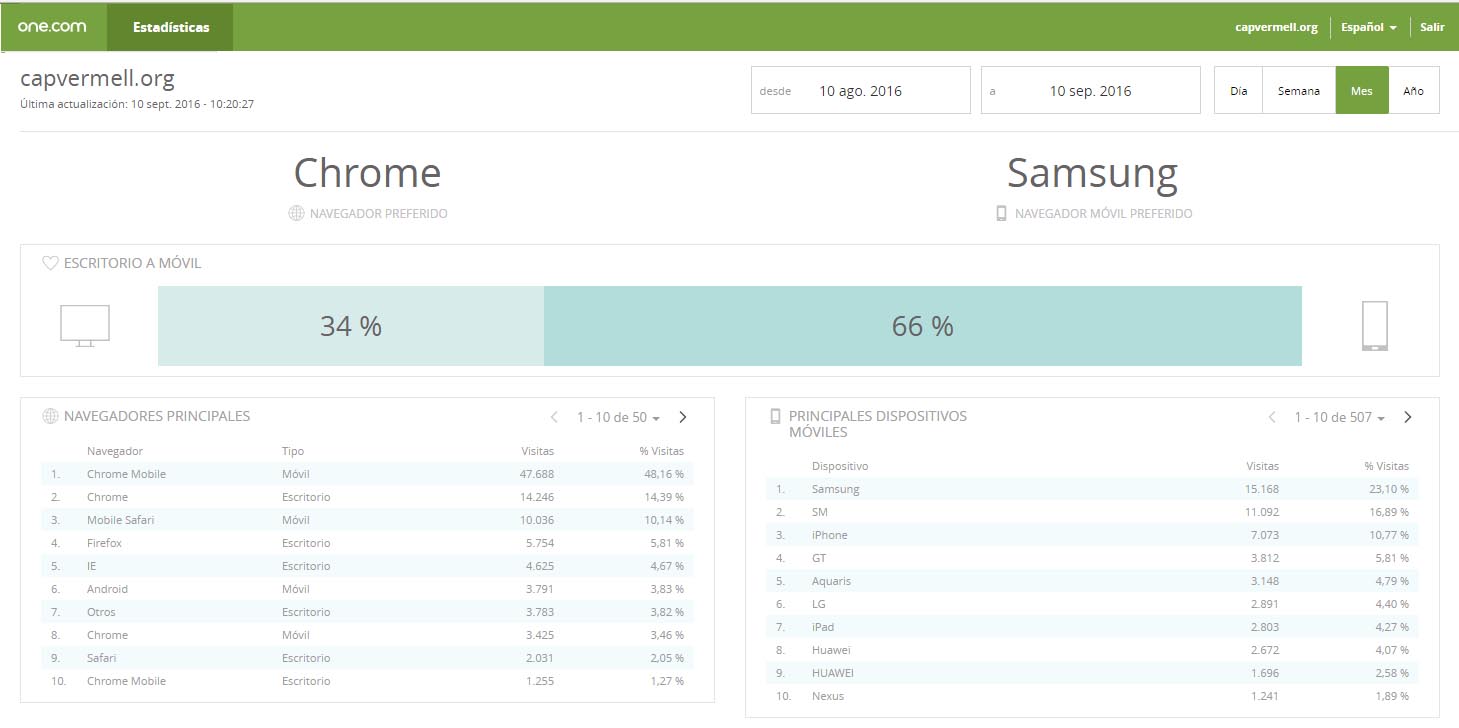Click the Mobile Safari row
The image size is (1459, 728).
click(x=367, y=520)
